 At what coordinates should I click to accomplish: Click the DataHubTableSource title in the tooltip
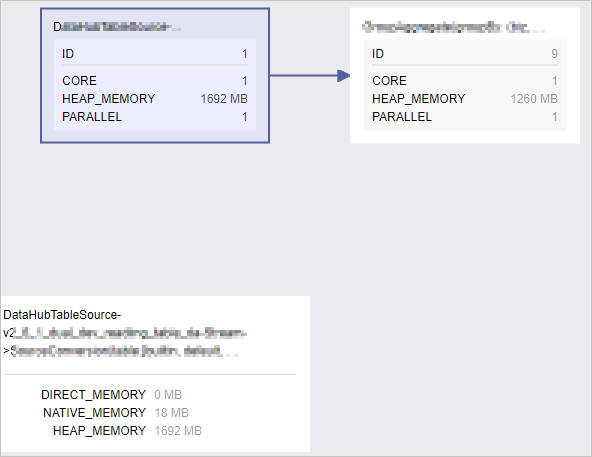[x=125, y=333]
